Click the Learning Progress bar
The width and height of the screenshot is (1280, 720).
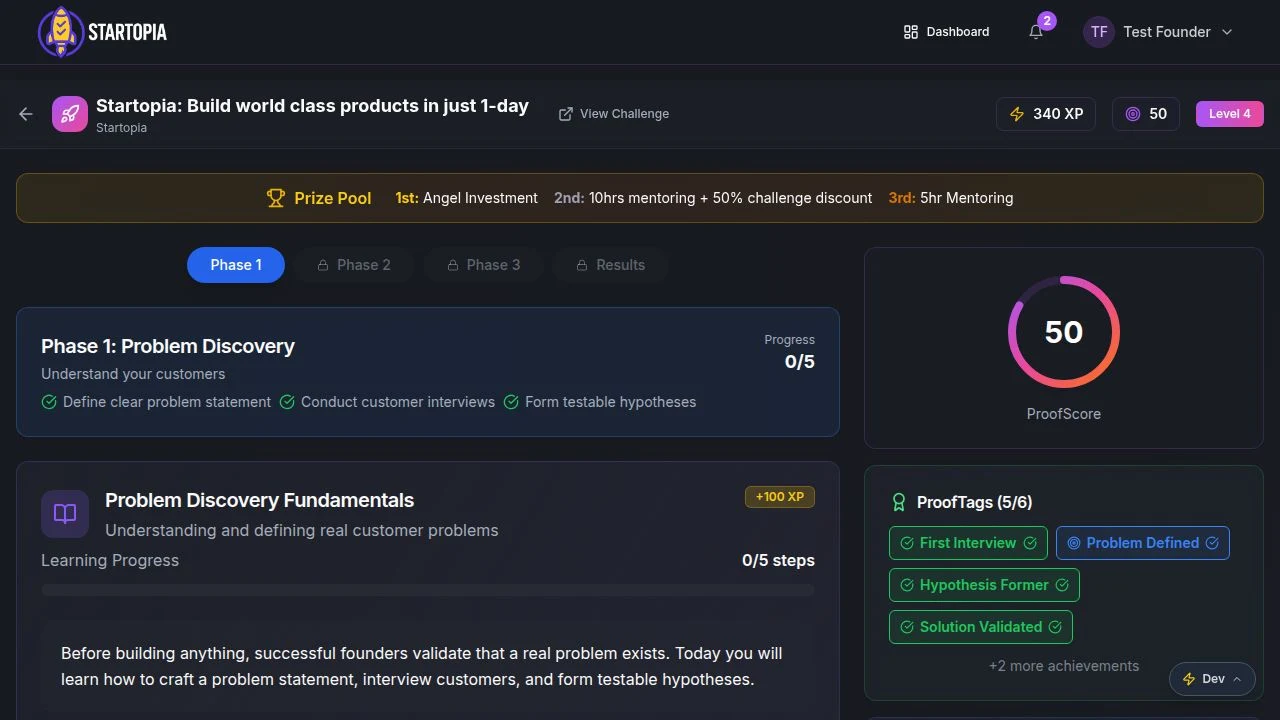(x=428, y=590)
